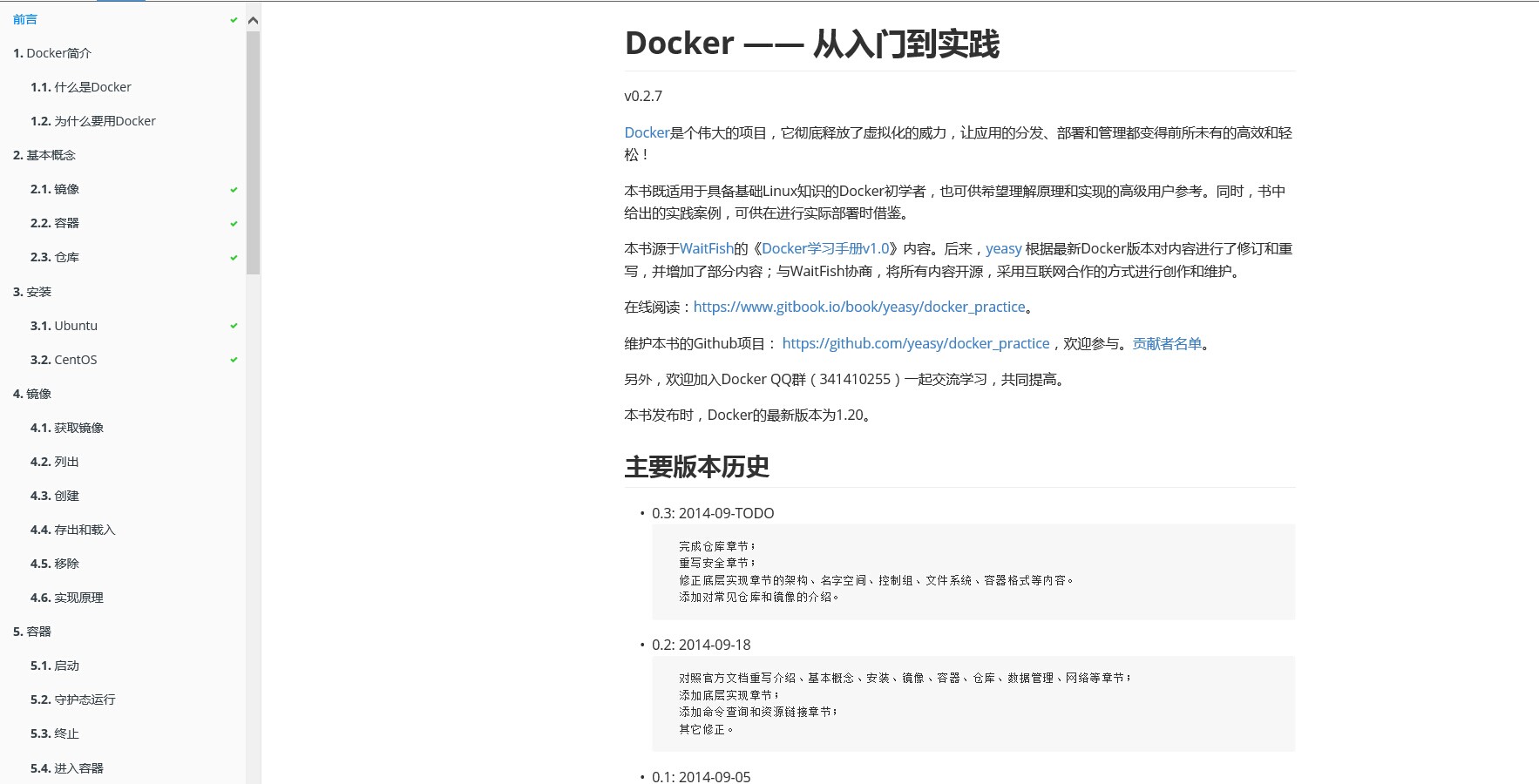Follow the Docker link in the intro paragraph

(x=647, y=132)
